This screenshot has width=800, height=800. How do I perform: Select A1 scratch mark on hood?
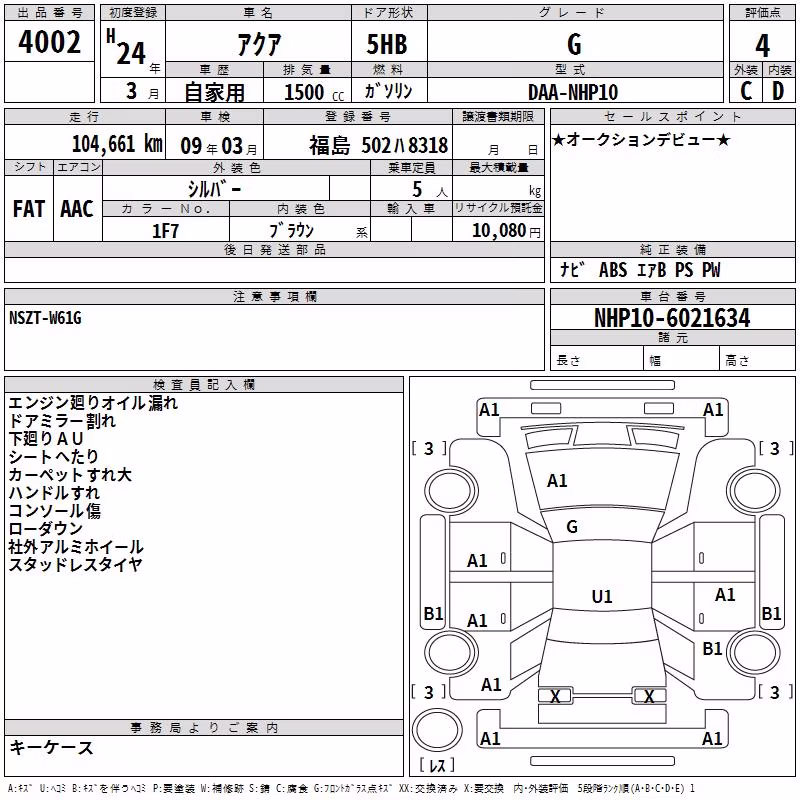(x=557, y=480)
